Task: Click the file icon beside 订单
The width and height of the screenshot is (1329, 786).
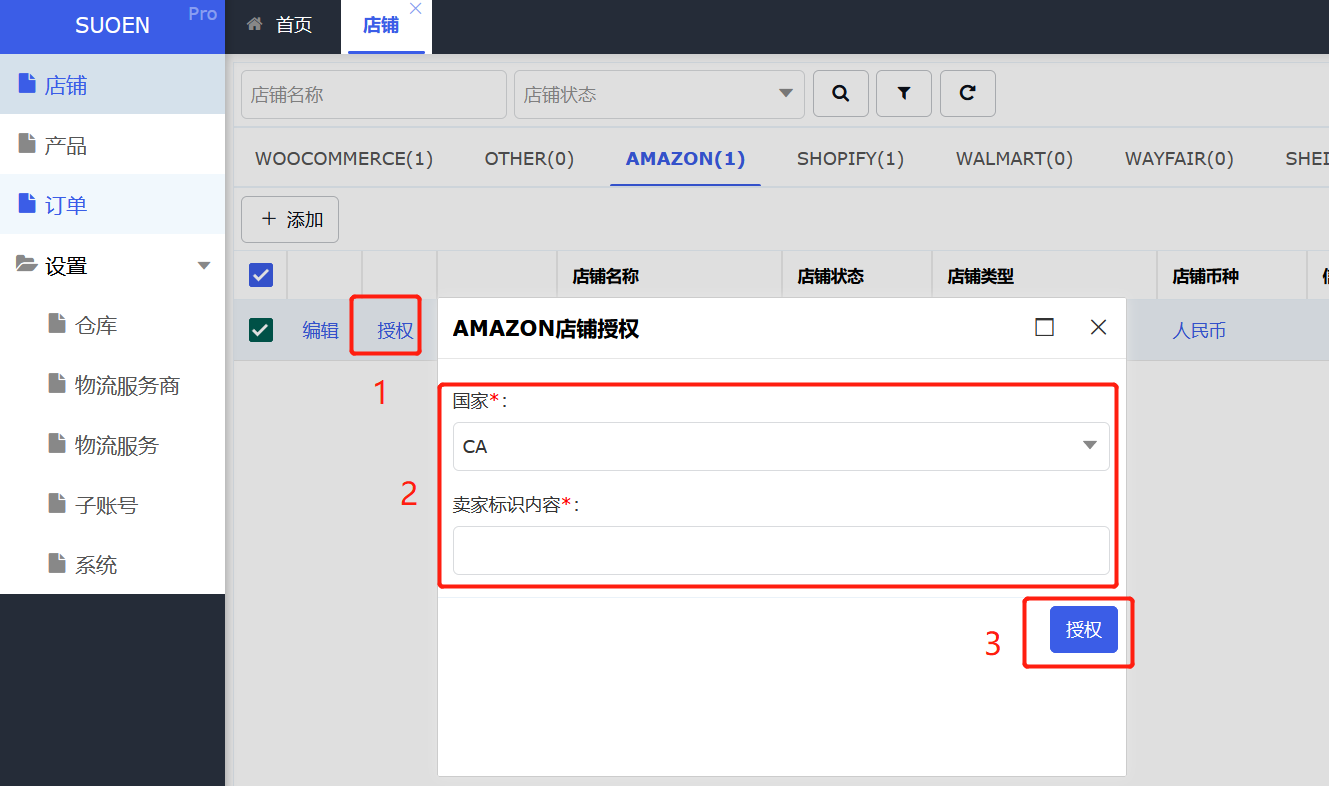Action: [x=27, y=204]
